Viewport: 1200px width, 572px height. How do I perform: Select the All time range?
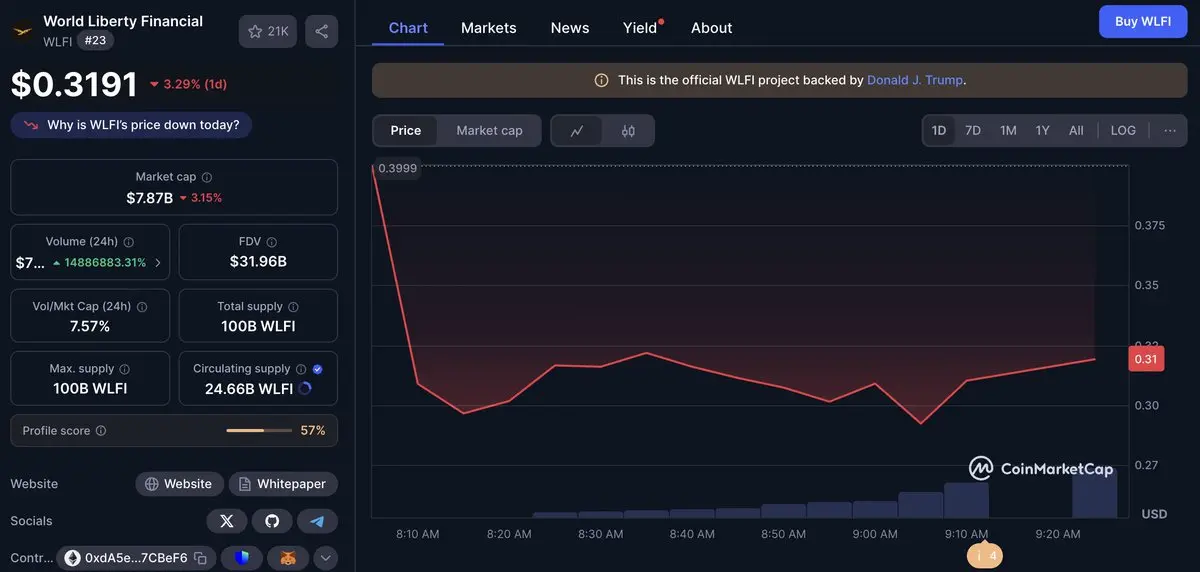[1076, 131]
